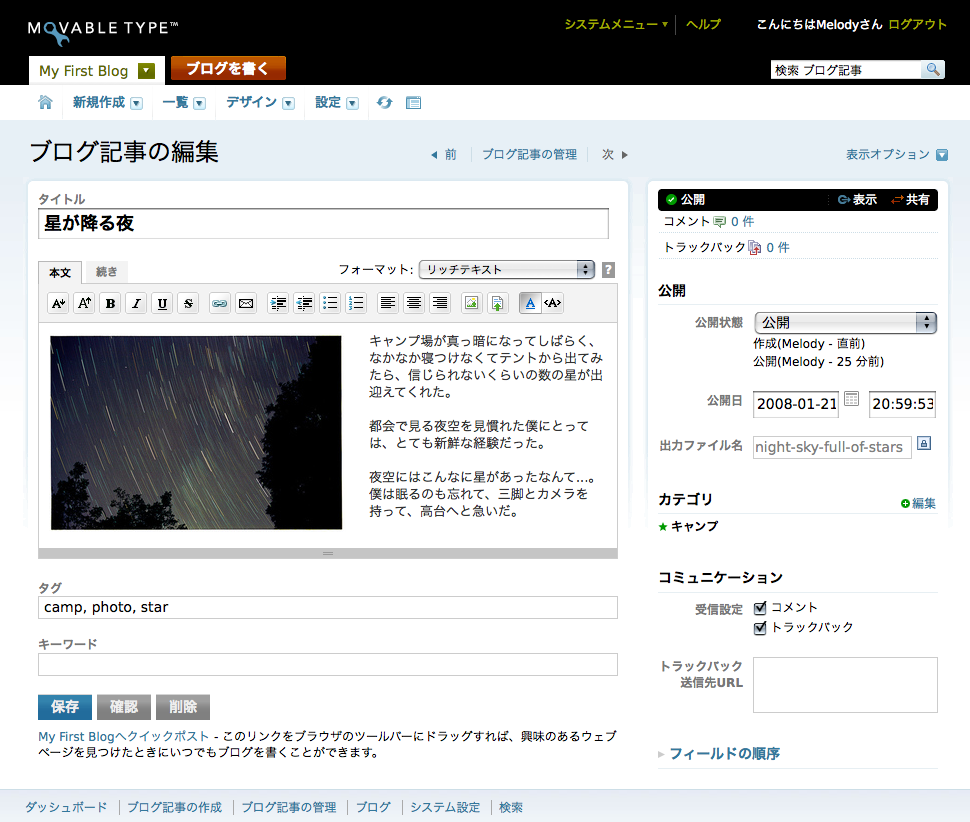Decrease font size in editor toolbar

pyautogui.click(x=58, y=303)
